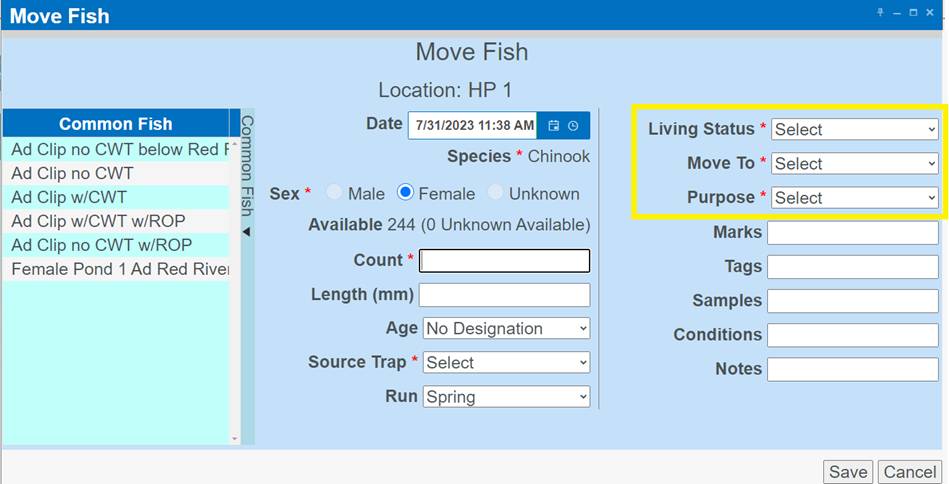The image size is (949, 484).
Task: Choose the Female sex option
Action: [x=406, y=193]
